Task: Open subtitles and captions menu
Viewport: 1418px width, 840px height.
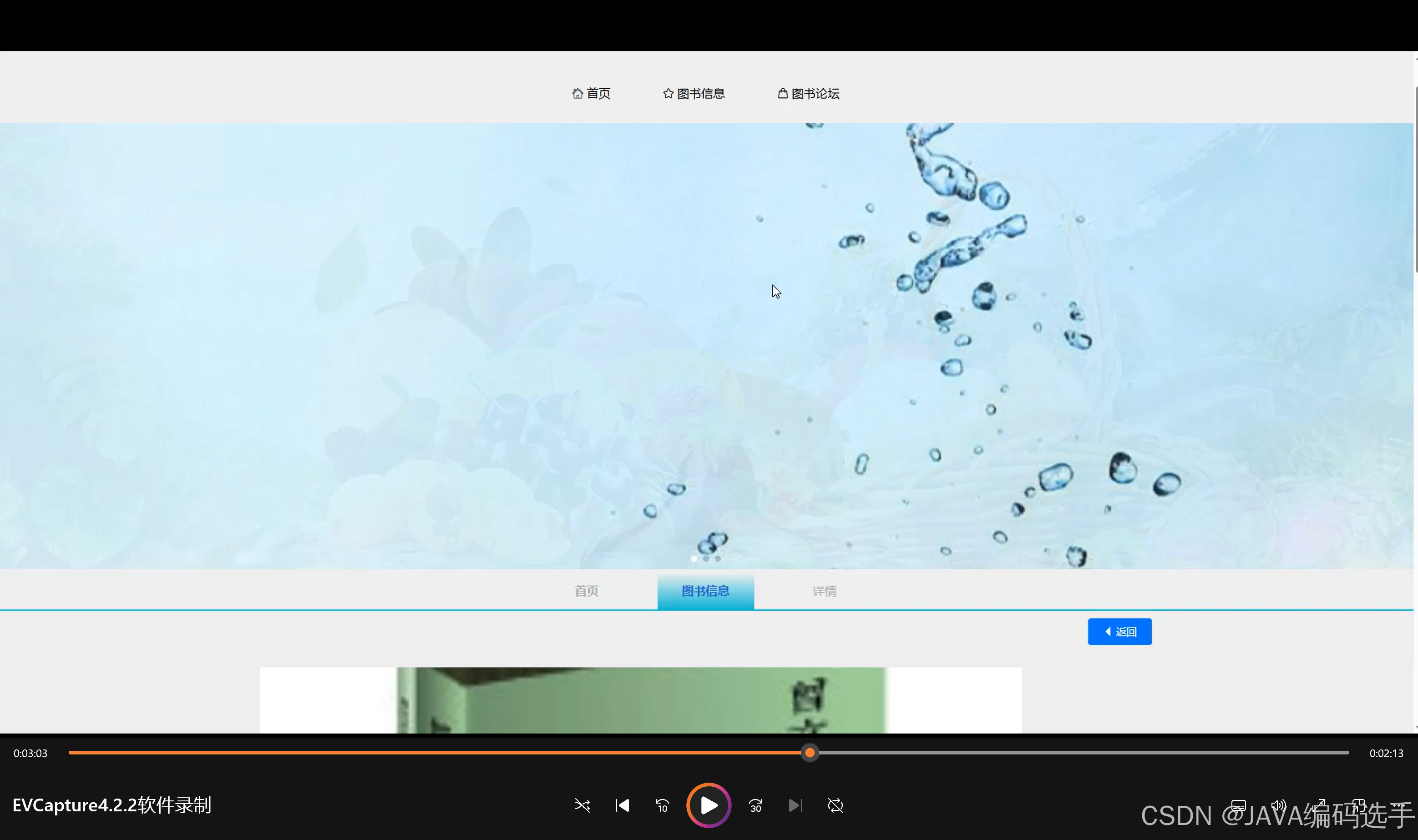Action: pos(1238,805)
